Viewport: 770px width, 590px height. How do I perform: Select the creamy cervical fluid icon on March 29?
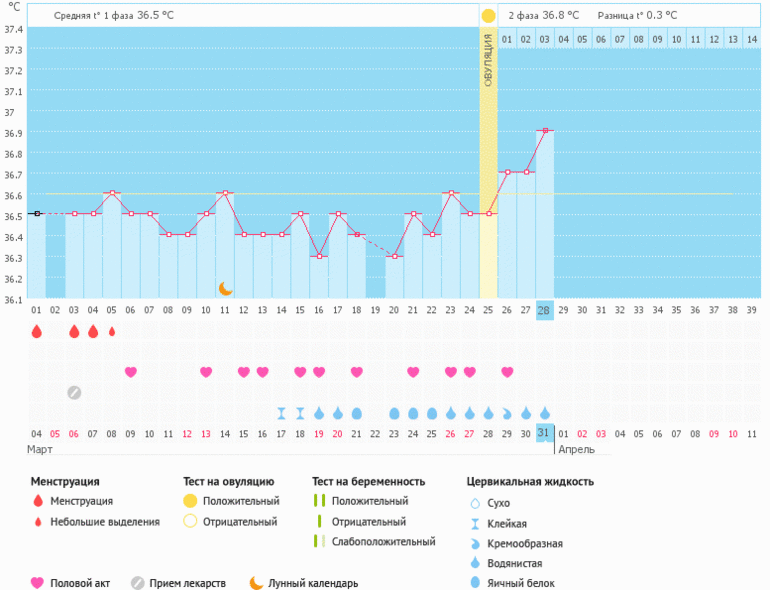(507, 413)
